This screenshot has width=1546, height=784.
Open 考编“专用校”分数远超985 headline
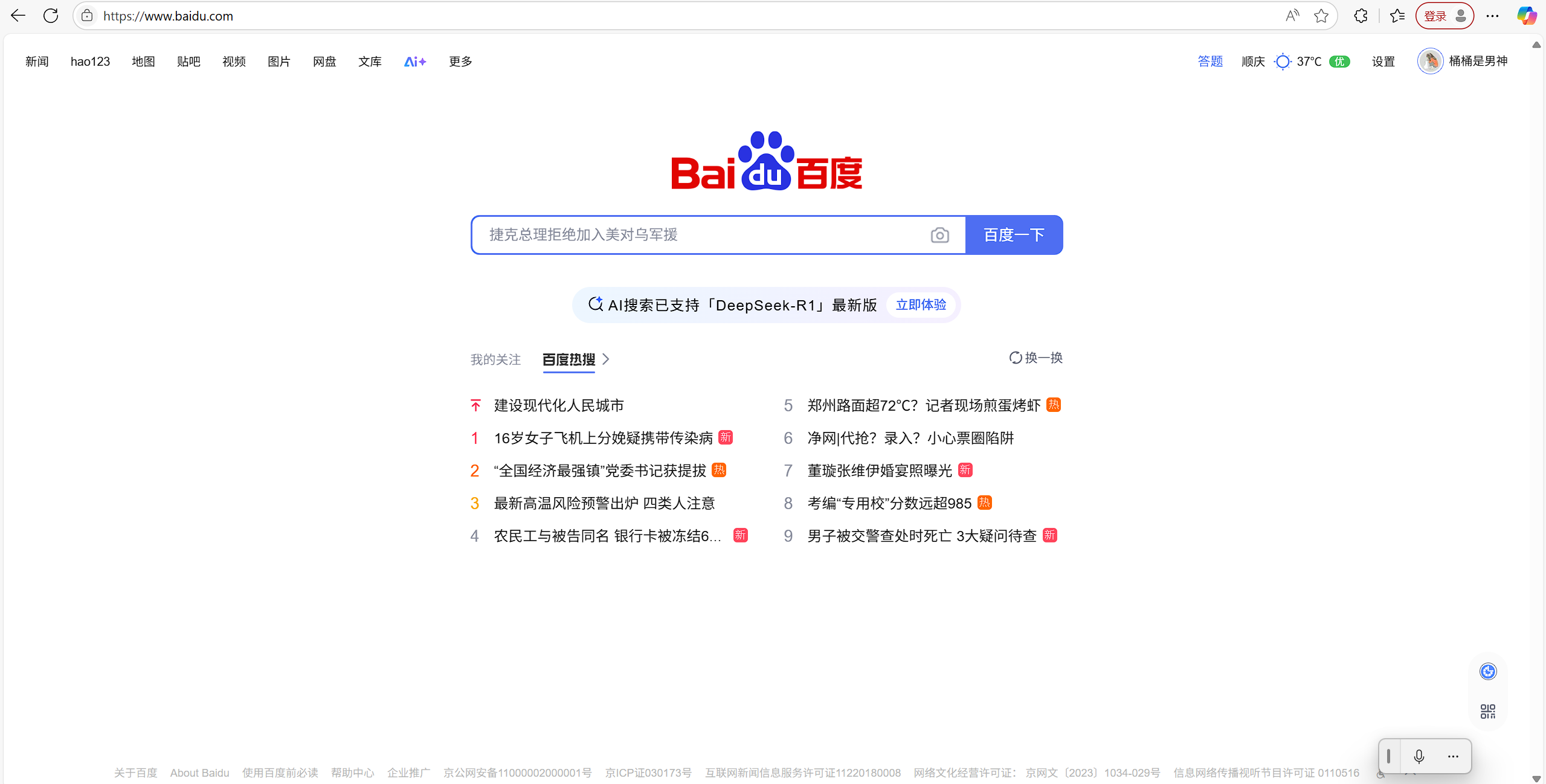coord(889,503)
